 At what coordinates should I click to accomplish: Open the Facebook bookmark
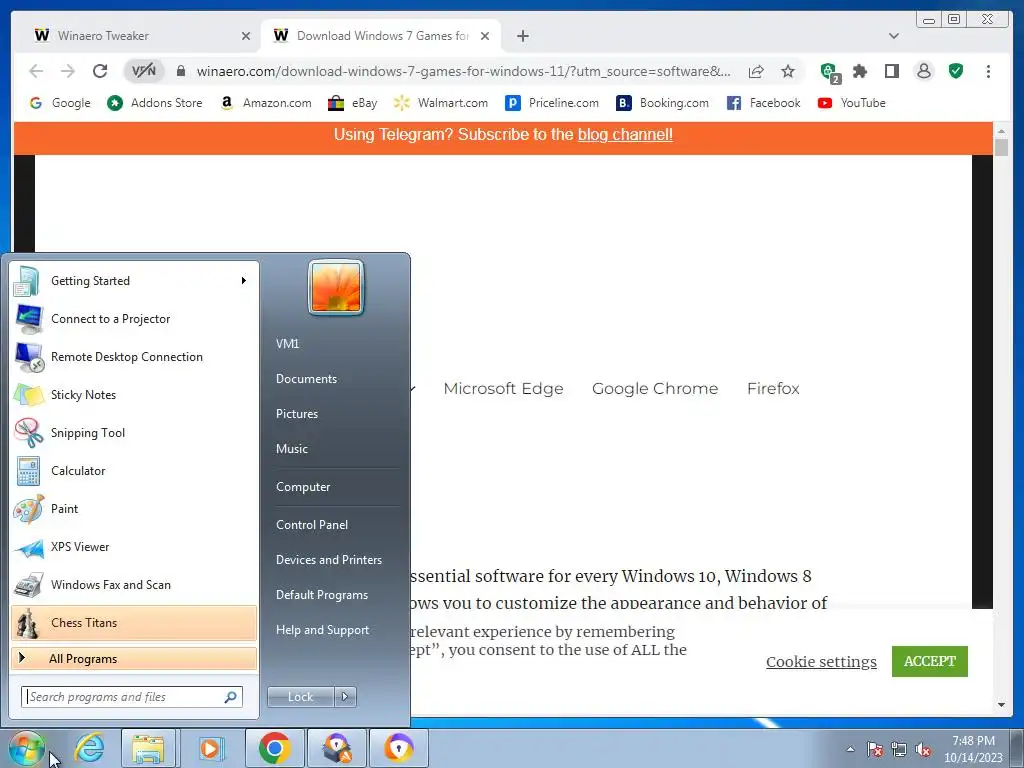coord(763,103)
